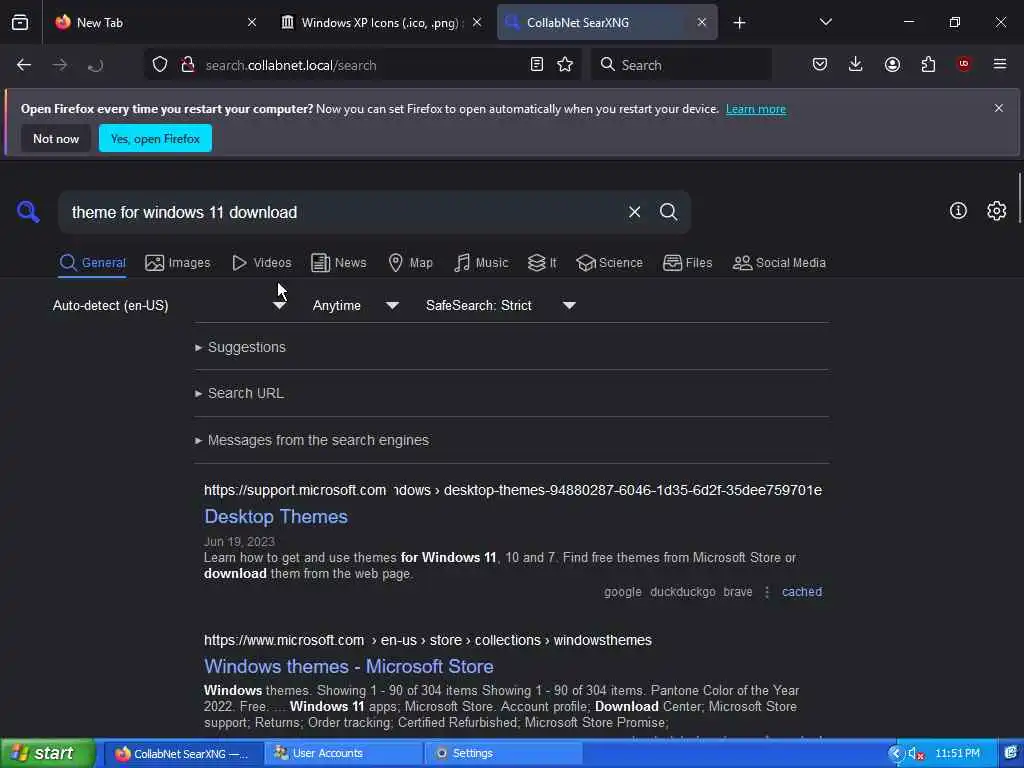1024x768 pixels.
Task: Select the Music search category
Action: pyautogui.click(x=481, y=263)
